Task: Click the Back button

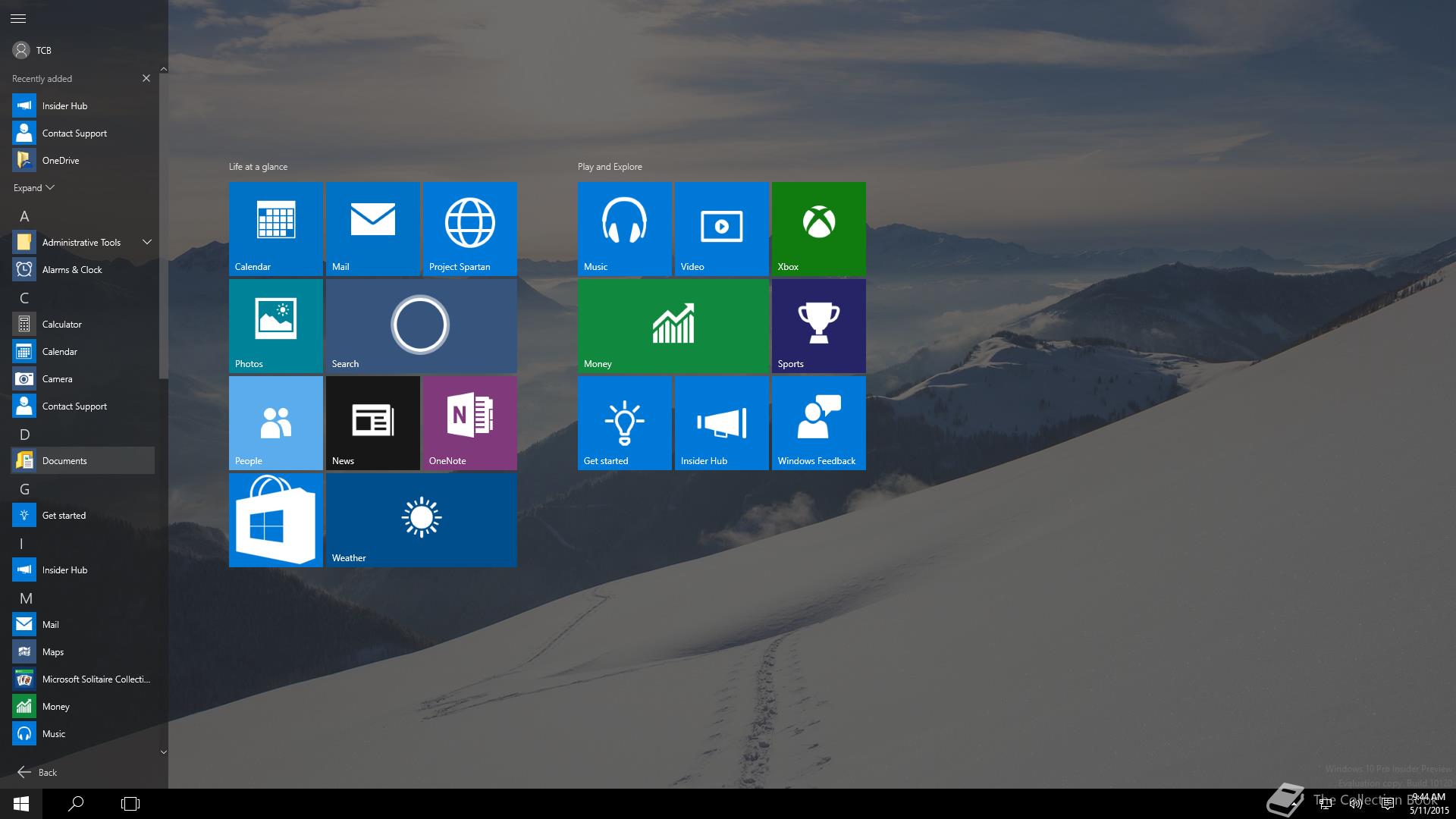Action: pos(36,772)
